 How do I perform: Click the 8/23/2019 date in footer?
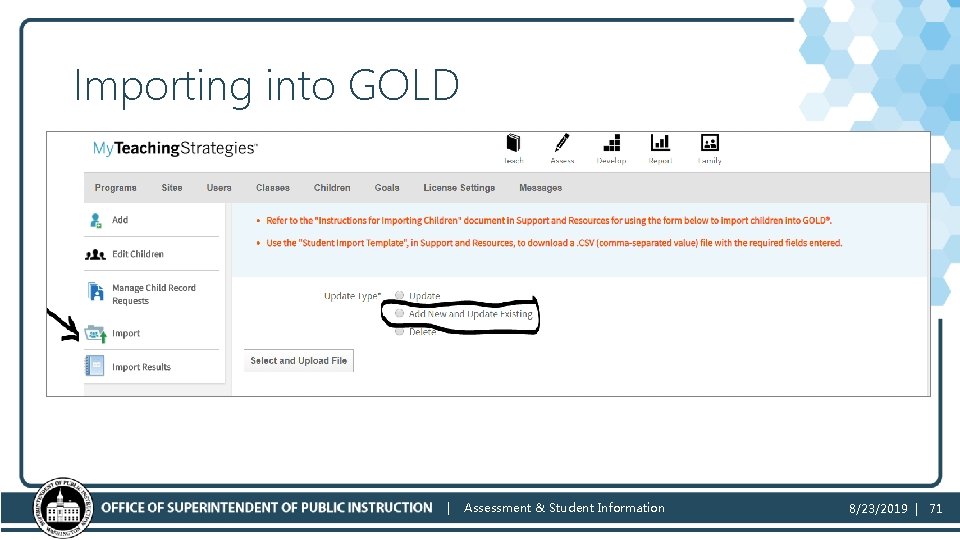click(878, 508)
